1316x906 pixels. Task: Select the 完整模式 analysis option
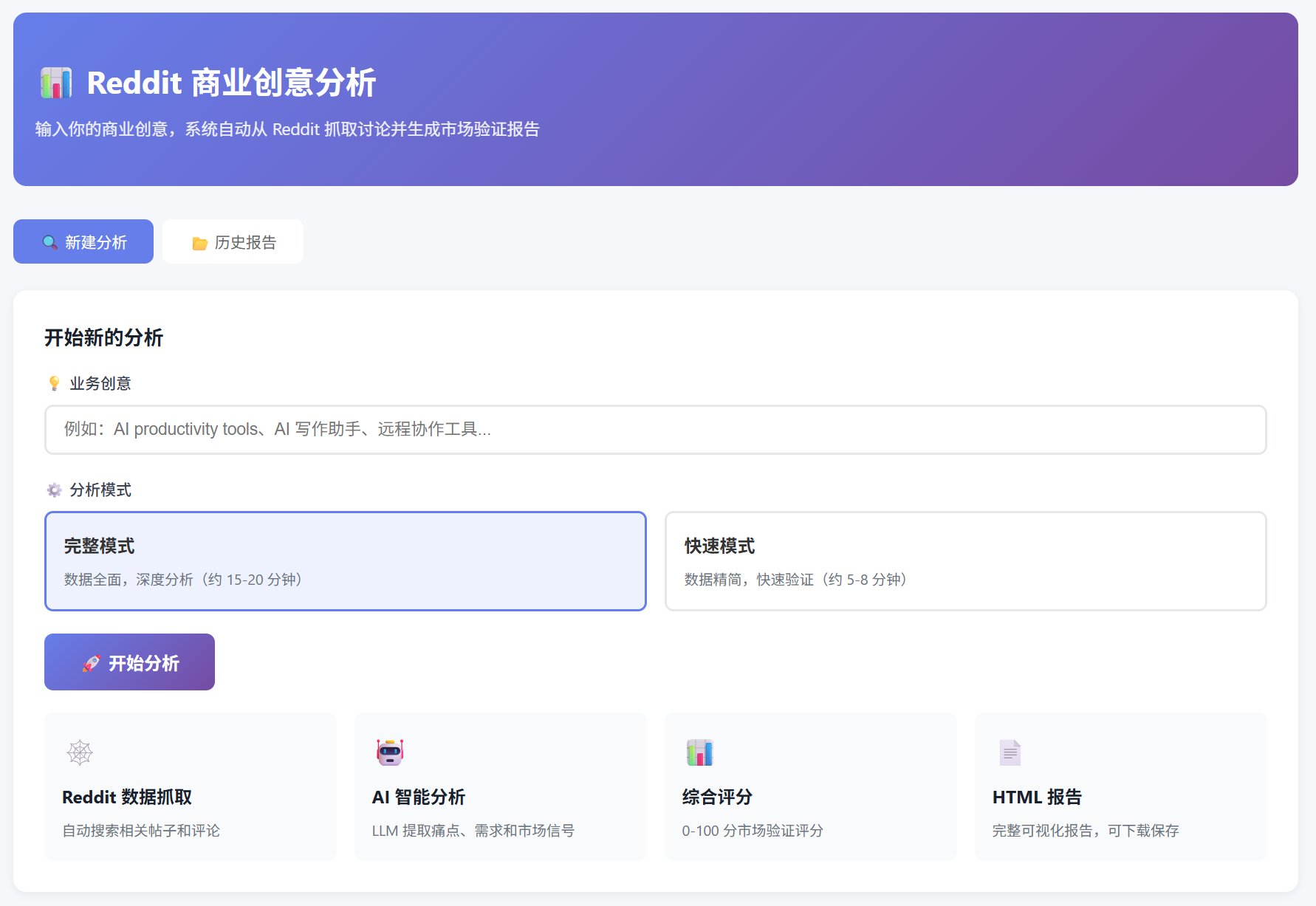click(346, 561)
